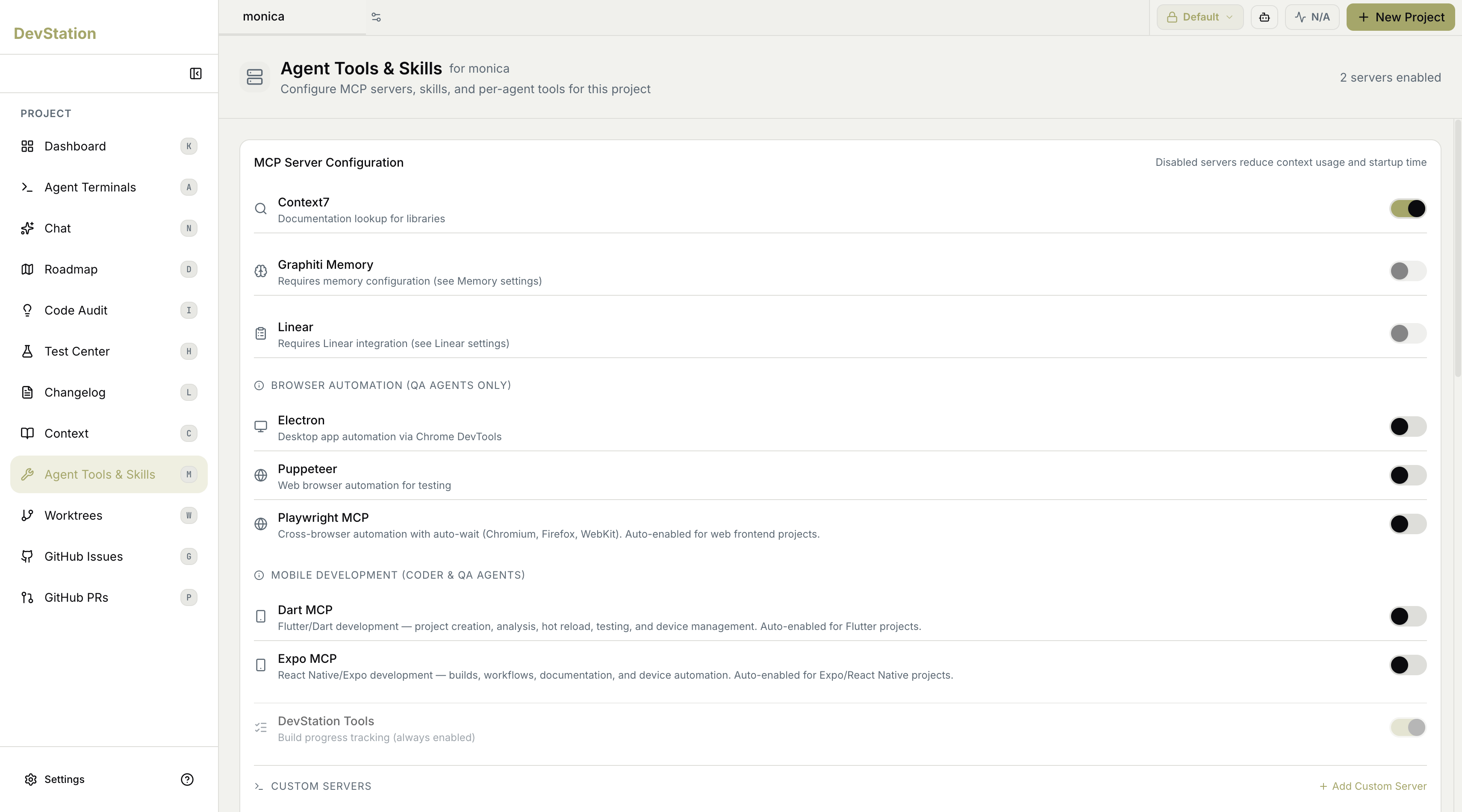This screenshot has width=1462, height=812.
Task: Click the Context book icon
Action: (27, 433)
